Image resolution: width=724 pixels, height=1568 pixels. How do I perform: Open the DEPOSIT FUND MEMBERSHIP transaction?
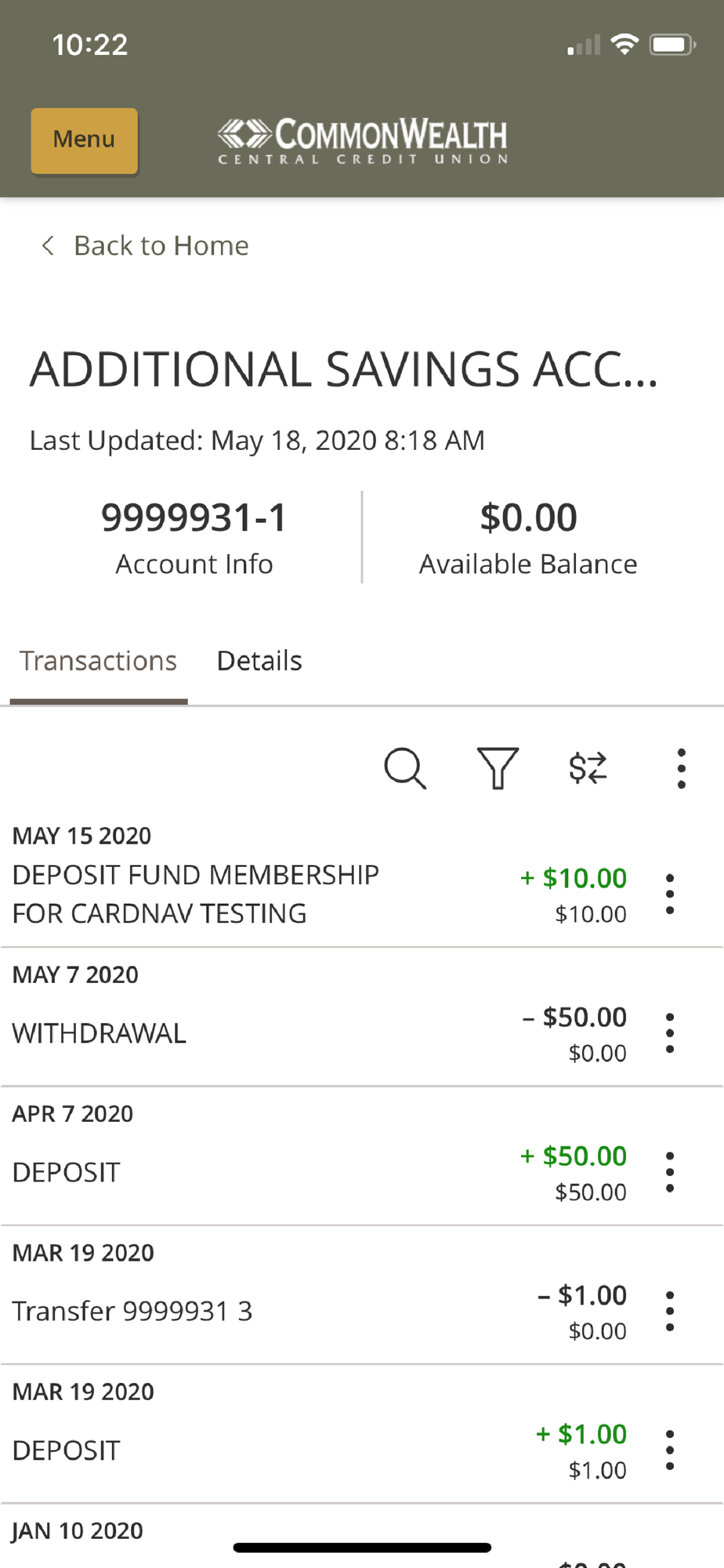[196, 894]
